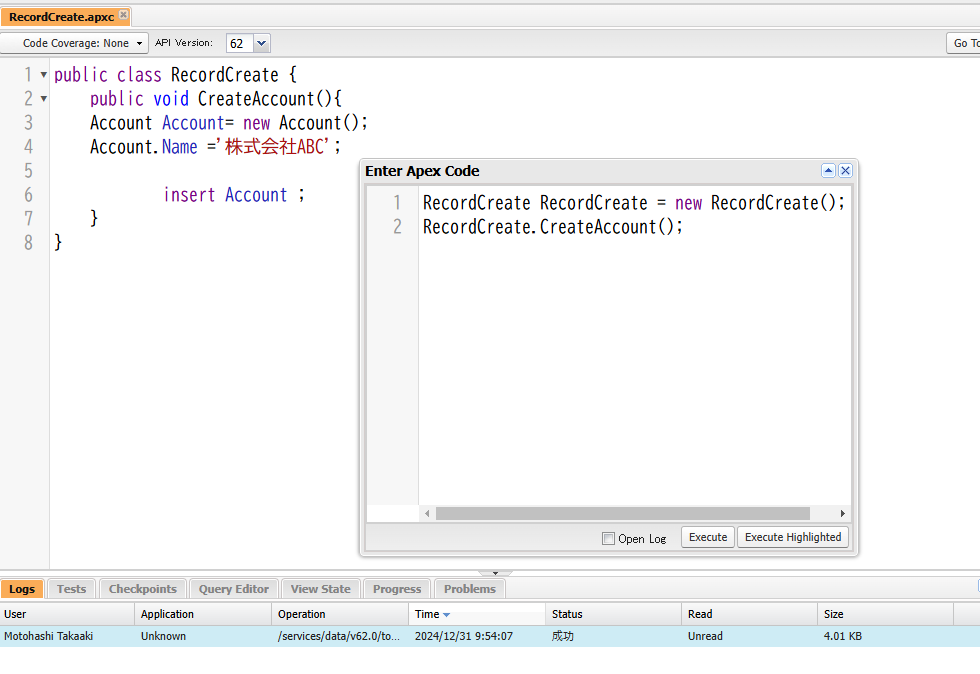Close the RecordCreate.apxc tab

point(124,14)
